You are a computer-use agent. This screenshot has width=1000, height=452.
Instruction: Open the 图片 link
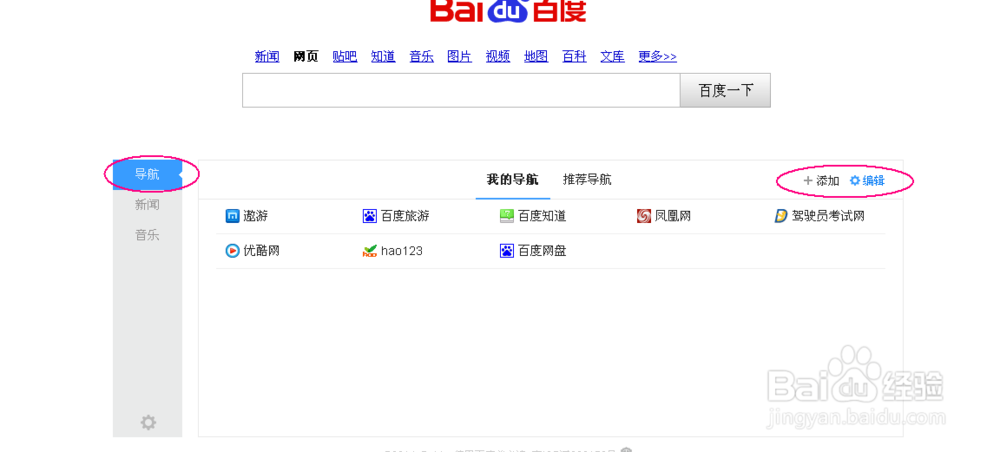[x=460, y=57]
